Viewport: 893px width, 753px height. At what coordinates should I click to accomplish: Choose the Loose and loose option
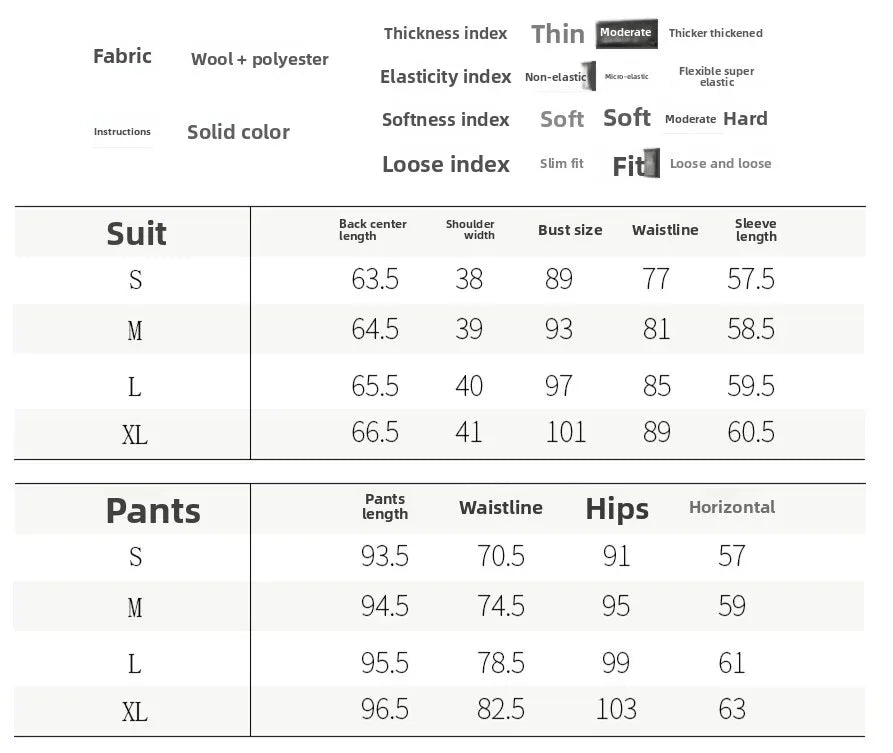click(720, 164)
